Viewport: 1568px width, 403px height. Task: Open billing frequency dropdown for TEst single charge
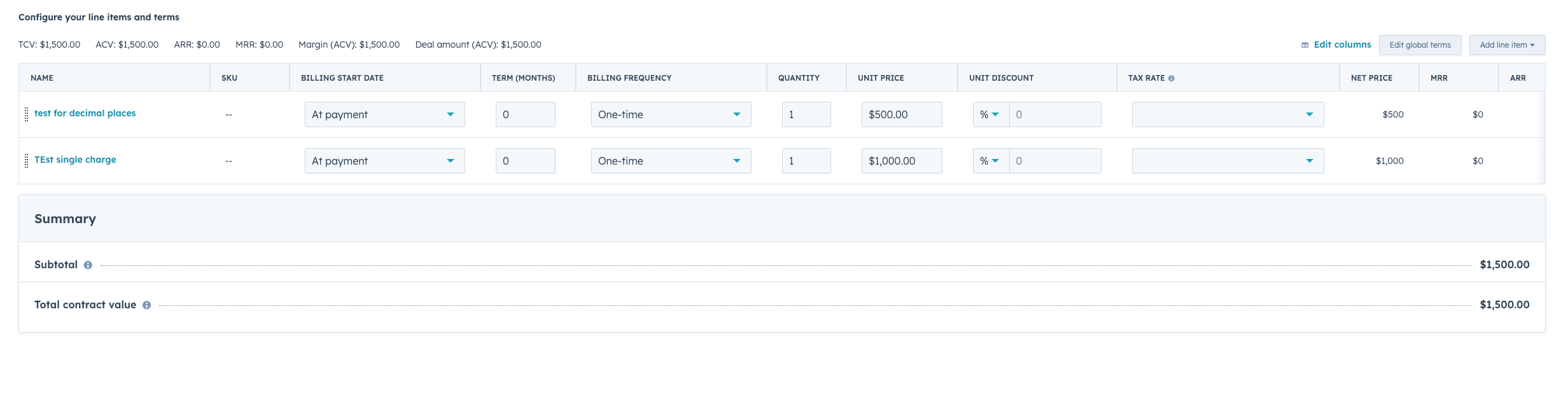tap(671, 161)
